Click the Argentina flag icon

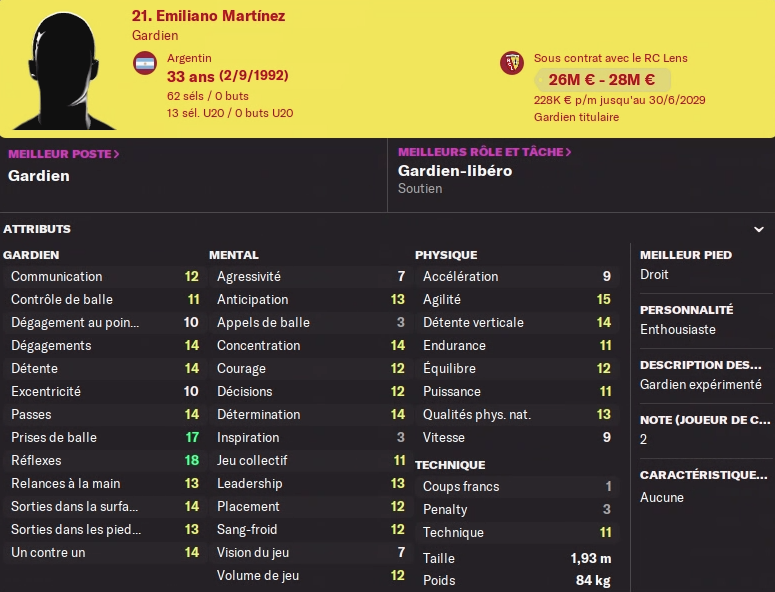[145, 63]
